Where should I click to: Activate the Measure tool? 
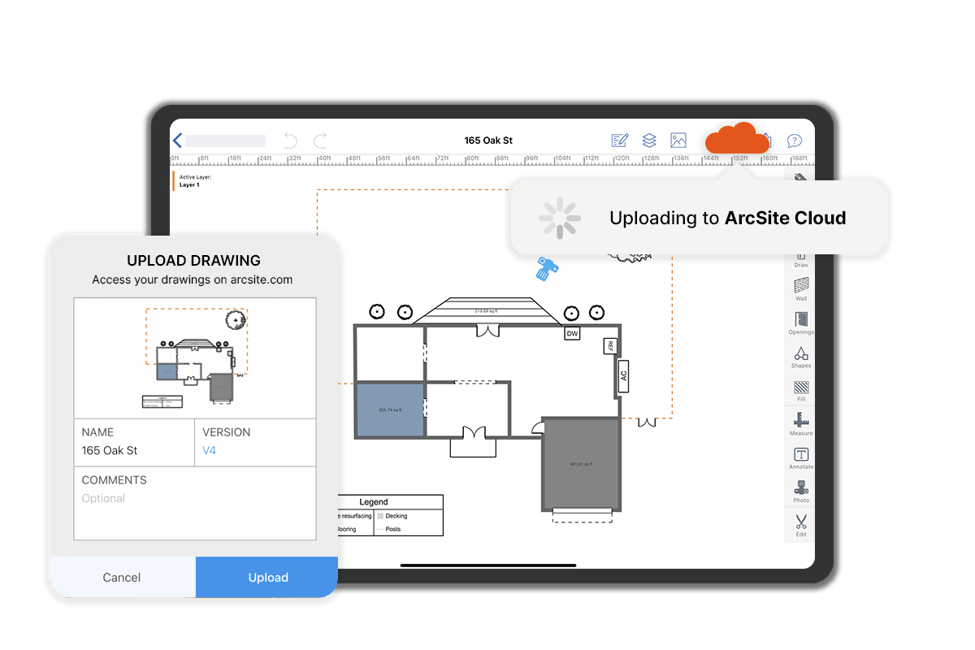point(801,424)
